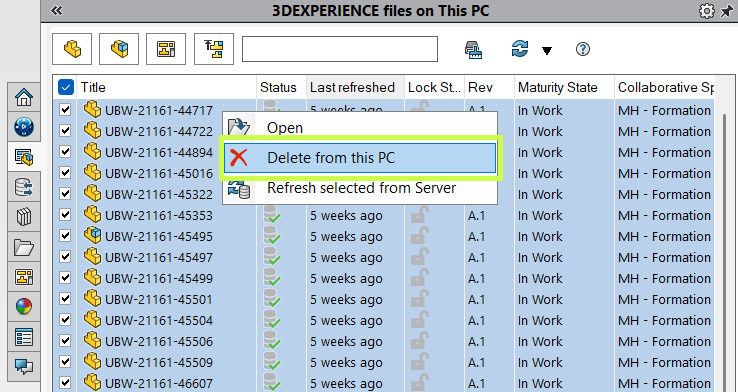
Task: Uncheck the UBW-21161-45353 row checkbox
Action: pos(65,215)
